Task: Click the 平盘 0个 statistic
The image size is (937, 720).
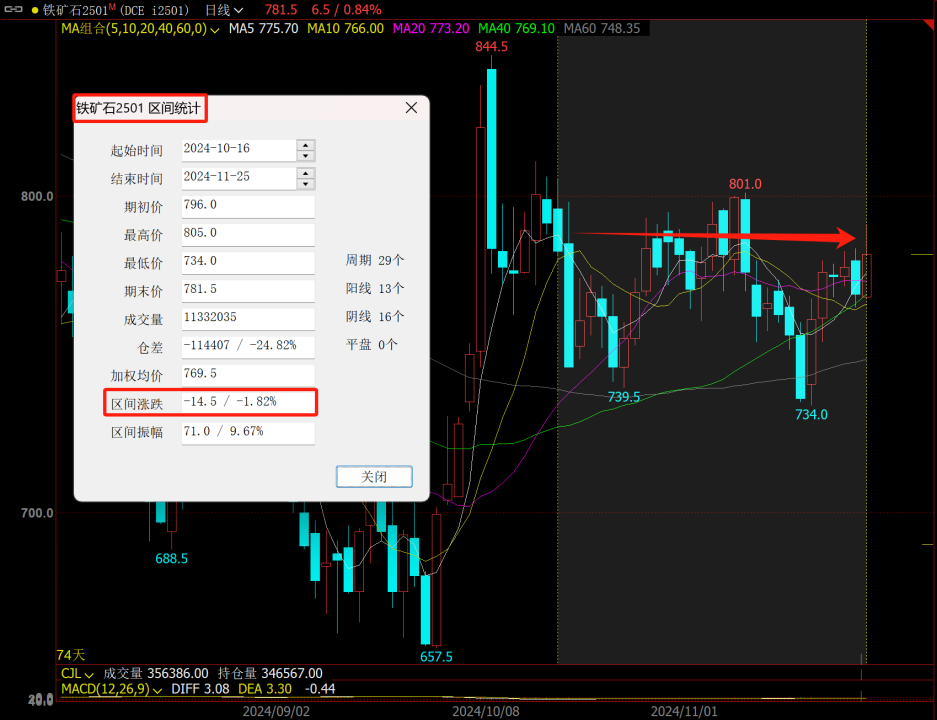Action: pos(371,345)
